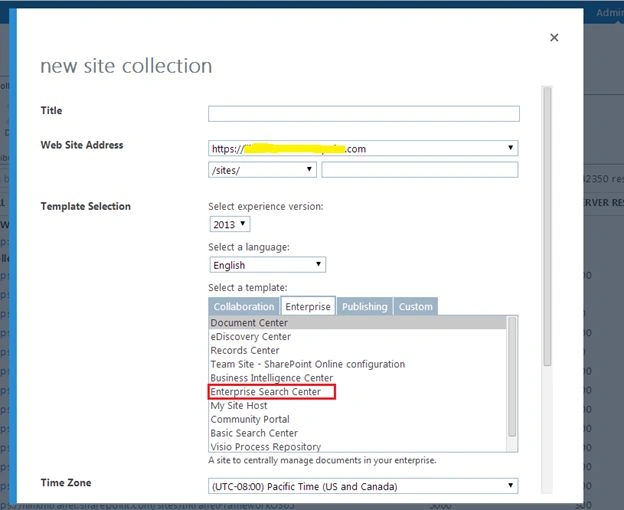Select the My Site Host template

(357, 405)
